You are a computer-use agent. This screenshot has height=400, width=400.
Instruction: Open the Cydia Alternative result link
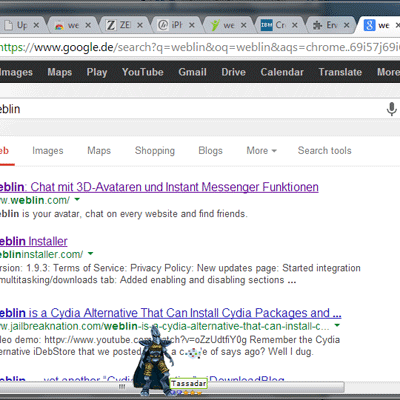coord(171,313)
